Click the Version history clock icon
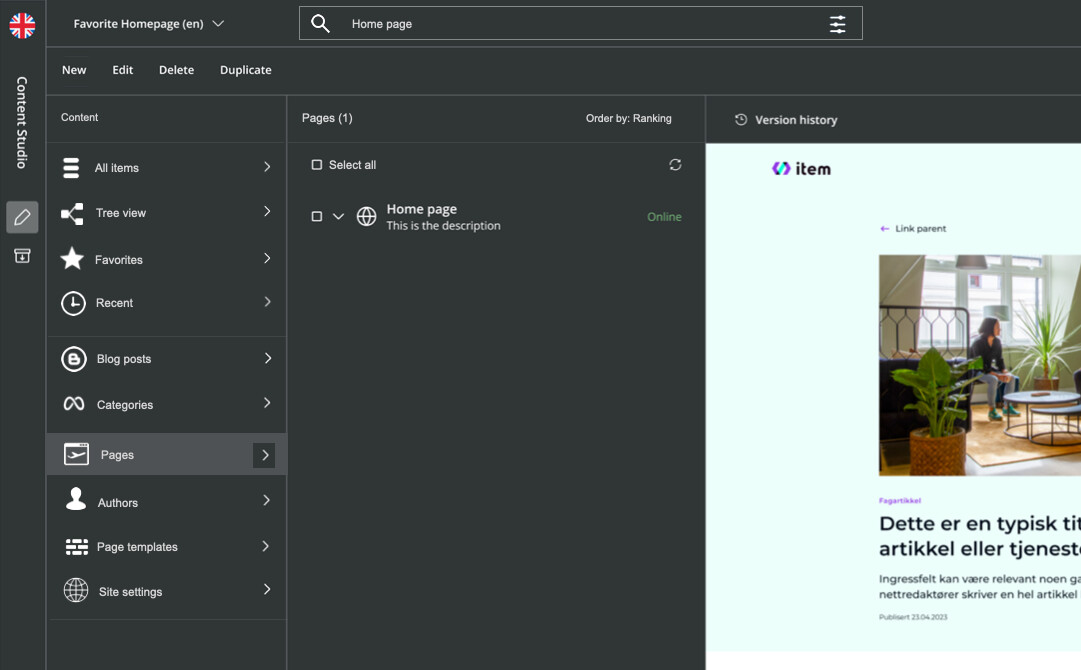 tap(741, 120)
